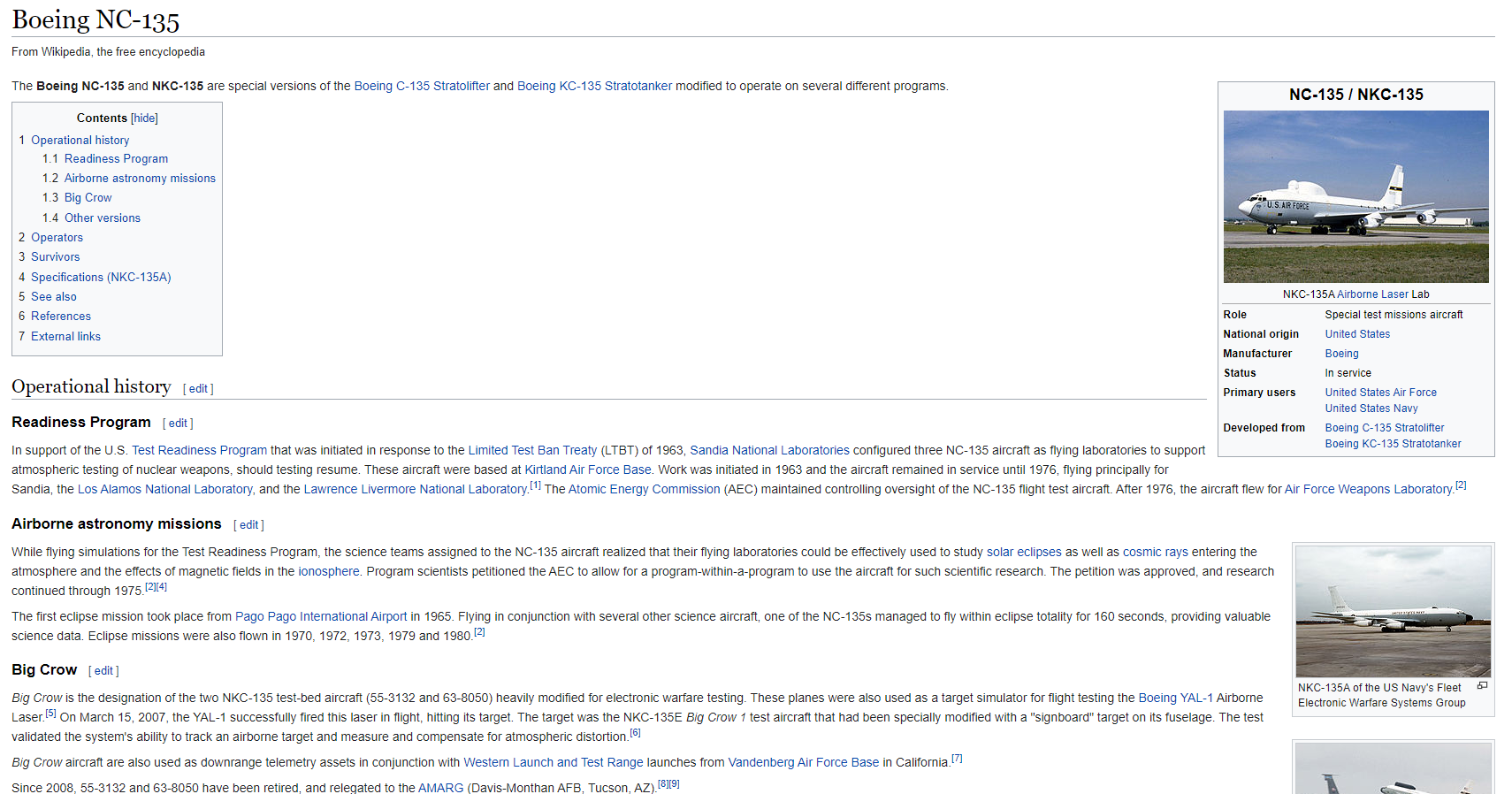Open United States Air Force infobox link
1512x794 pixels.
click(x=1380, y=393)
